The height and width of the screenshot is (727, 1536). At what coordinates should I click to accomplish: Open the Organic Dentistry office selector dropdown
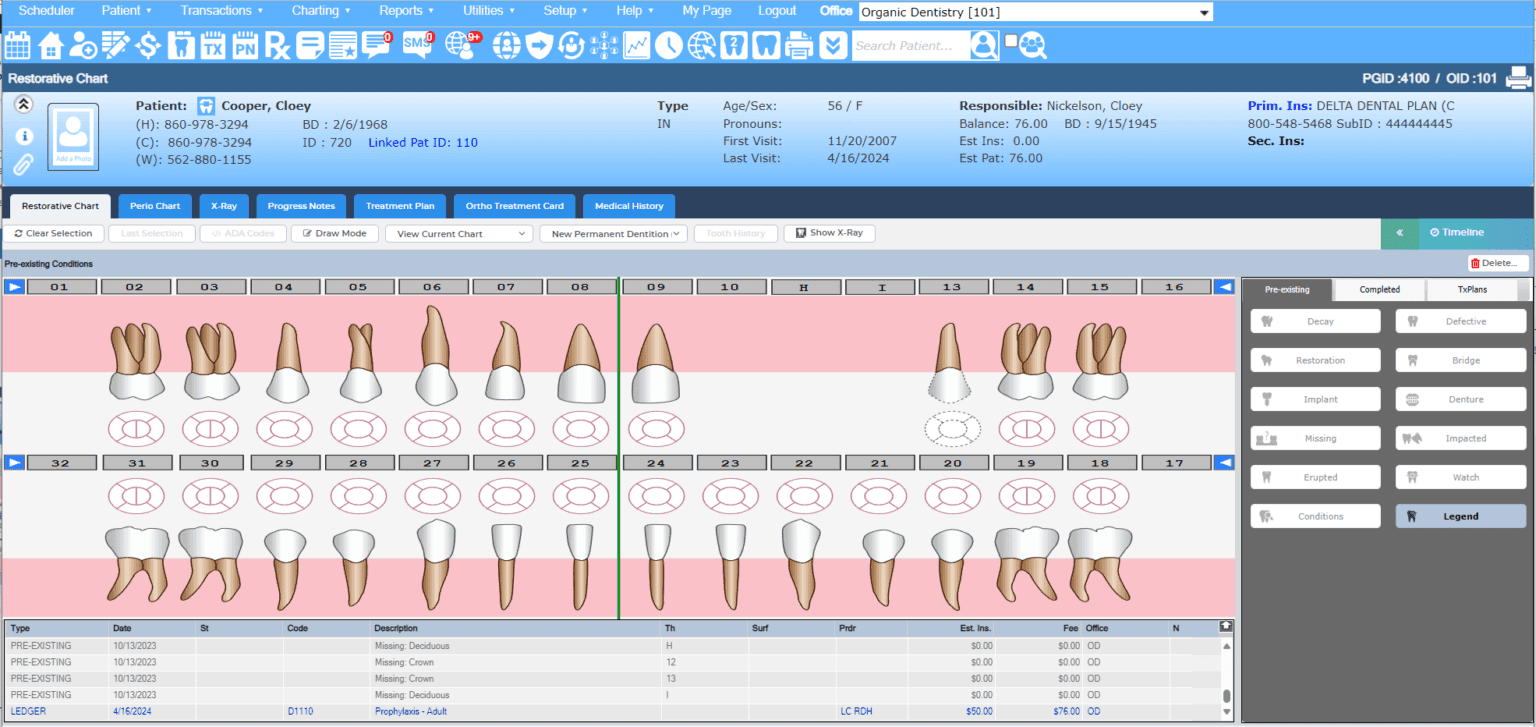[1035, 11]
